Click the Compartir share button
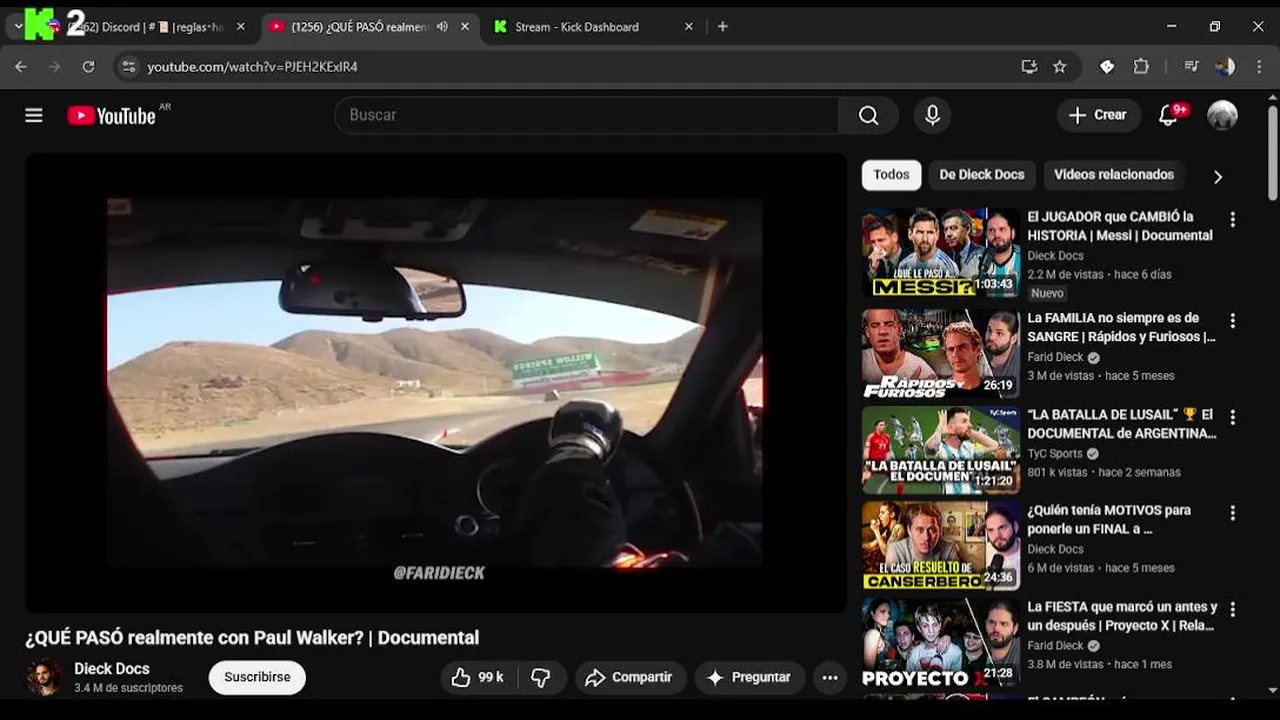 (629, 677)
